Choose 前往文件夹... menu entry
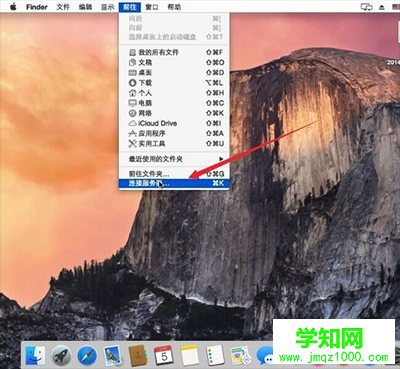Viewport: 400px width, 369px height. click(x=174, y=174)
